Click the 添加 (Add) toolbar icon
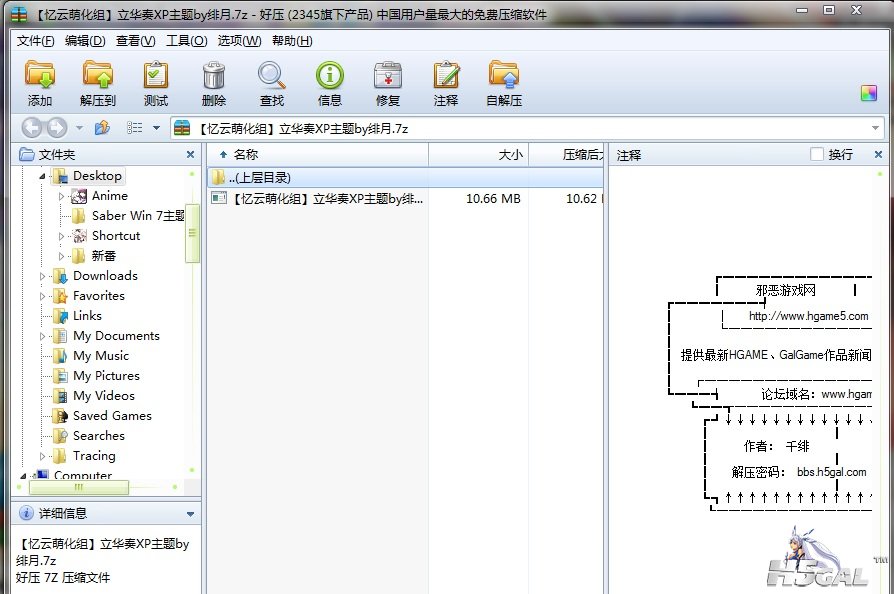The image size is (894, 594). [x=40, y=77]
